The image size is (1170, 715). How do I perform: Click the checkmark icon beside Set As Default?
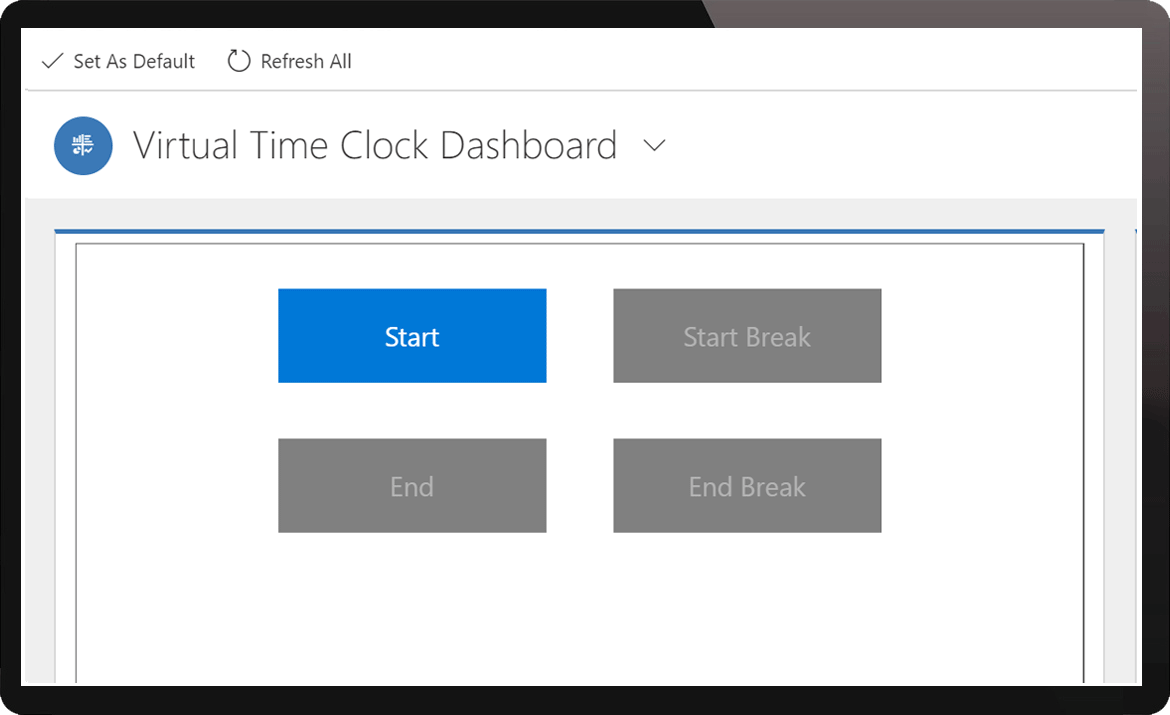click(52, 61)
